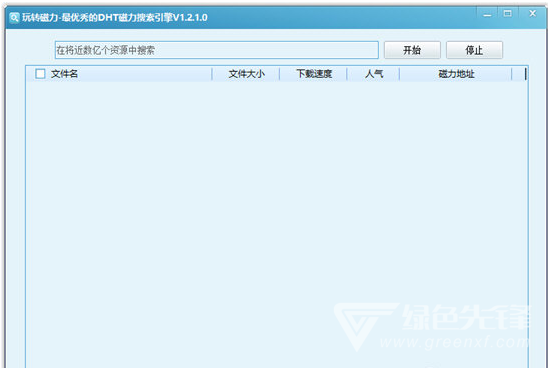Sort by the 下载速度 column header
Image resolution: width=548 pixels, height=368 pixels.
(313, 74)
